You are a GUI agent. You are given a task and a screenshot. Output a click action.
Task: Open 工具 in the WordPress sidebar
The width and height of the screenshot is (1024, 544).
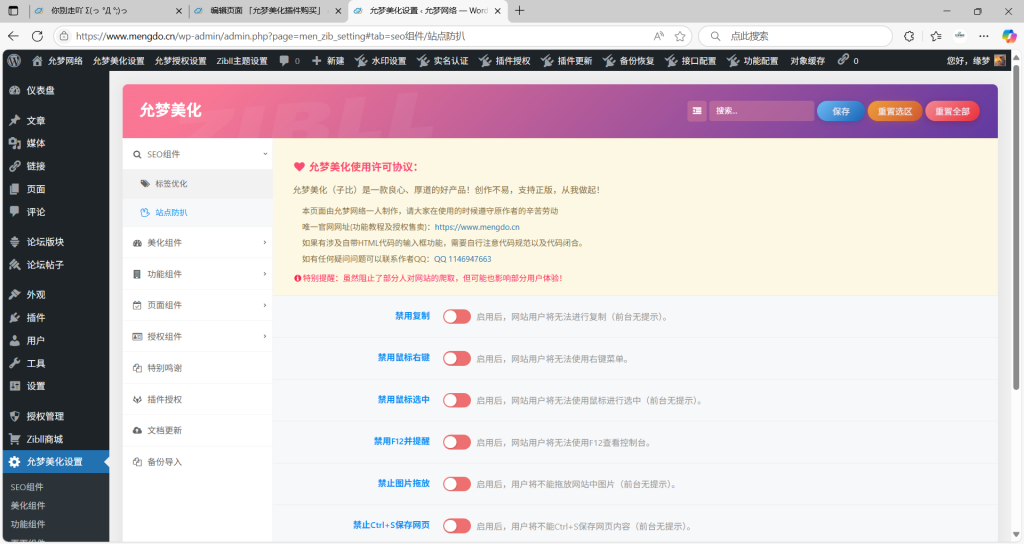(56, 364)
